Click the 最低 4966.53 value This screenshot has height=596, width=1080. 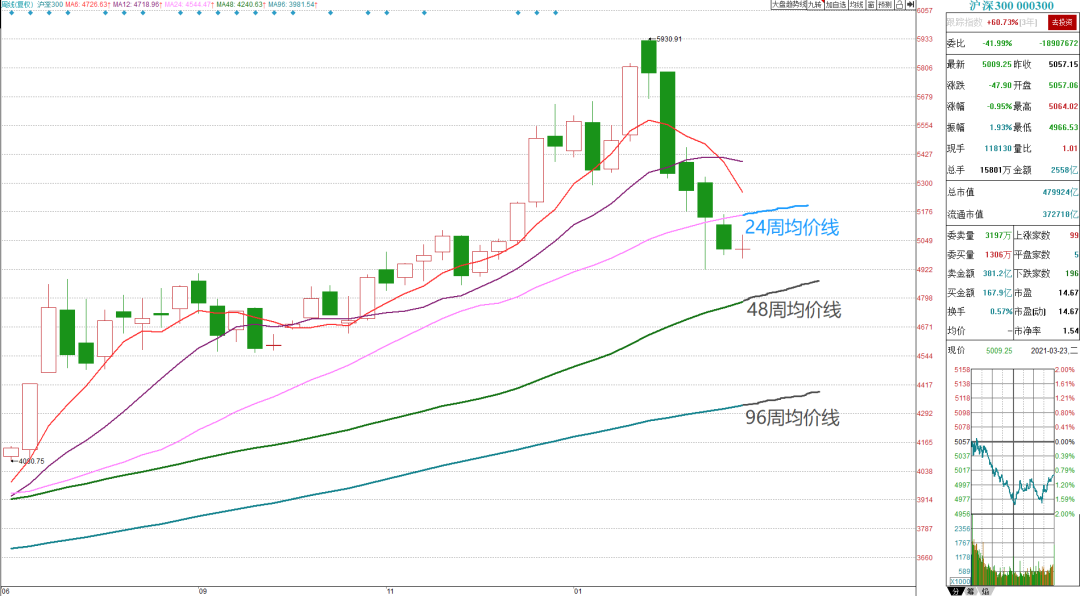click(1063, 127)
